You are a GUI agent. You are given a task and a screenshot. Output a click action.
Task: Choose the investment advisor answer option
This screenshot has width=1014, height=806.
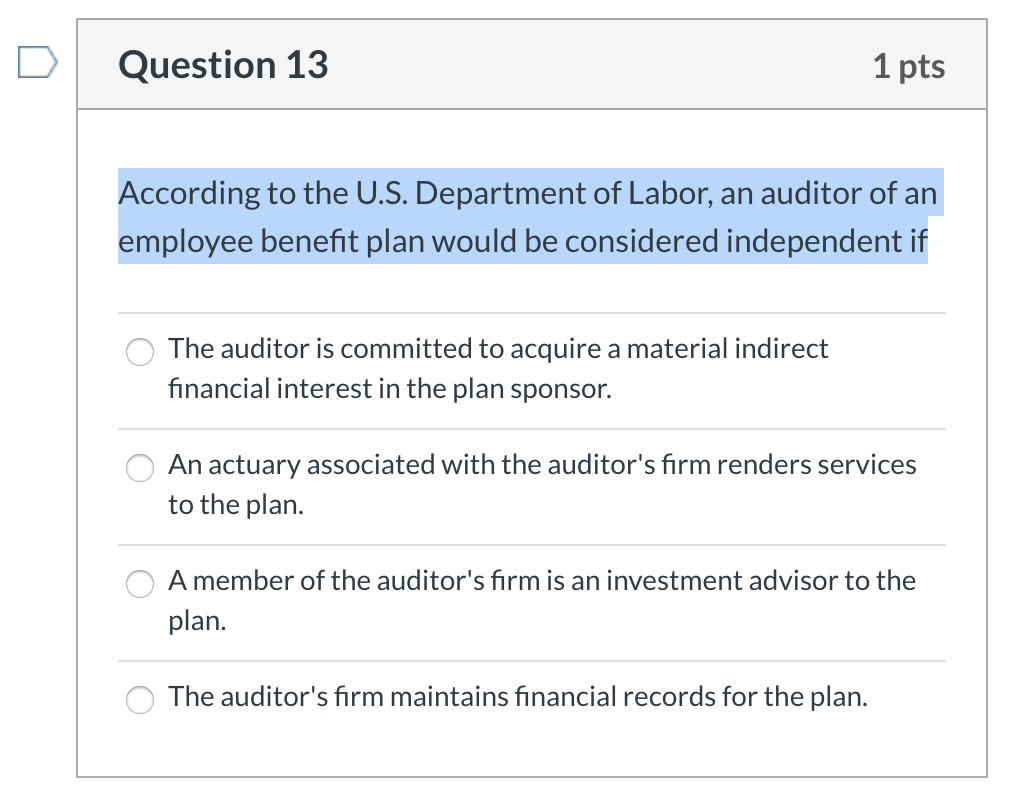[140, 584]
